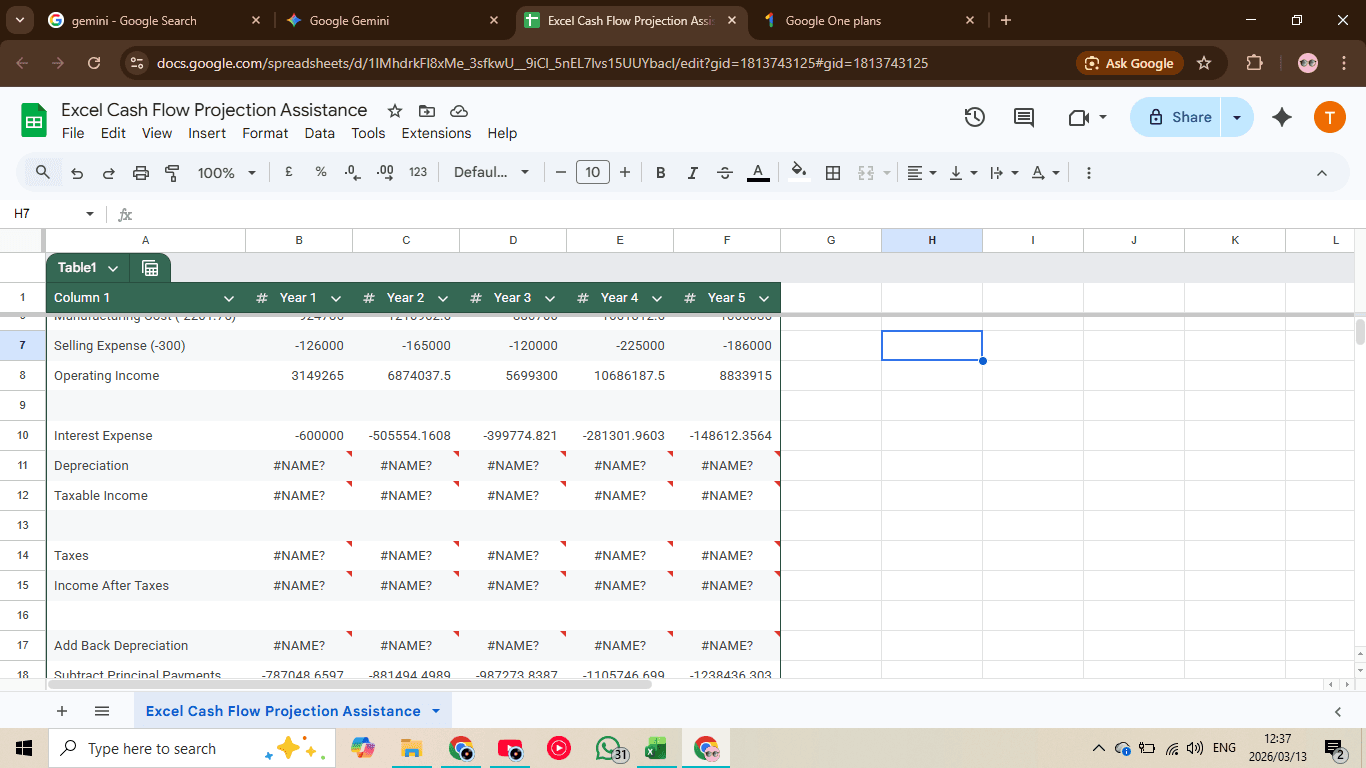Open Year 3 column filter dropdown
This screenshot has height=768, width=1366.
(x=550, y=298)
